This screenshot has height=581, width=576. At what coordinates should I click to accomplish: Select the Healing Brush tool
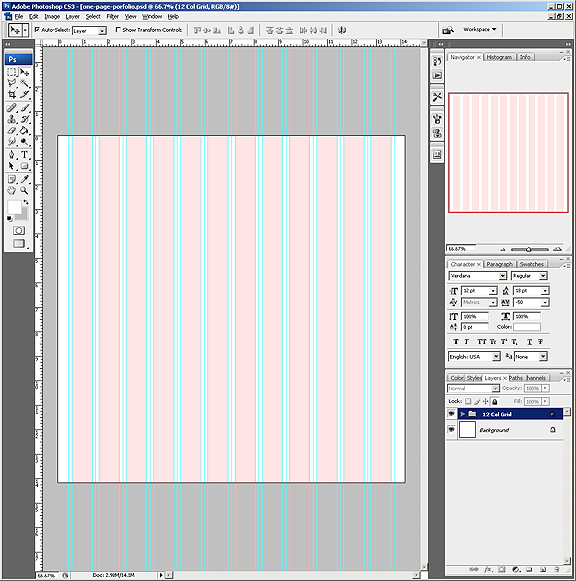point(11,108)
